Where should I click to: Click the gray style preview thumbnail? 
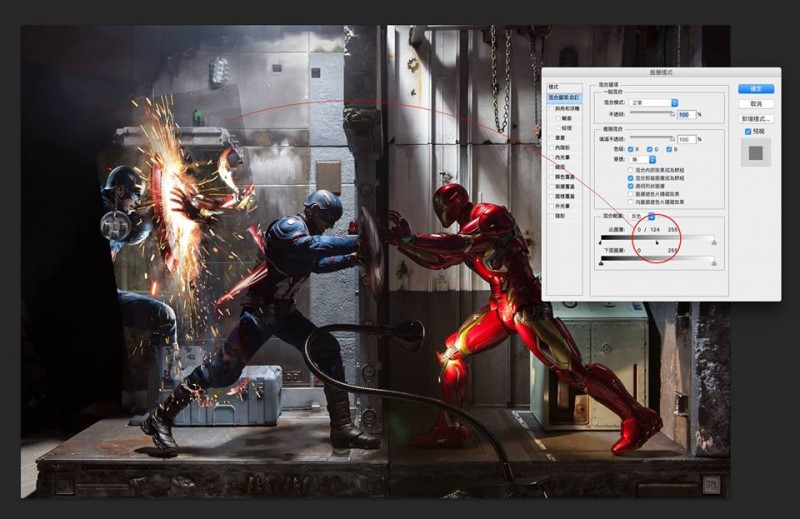click(x=756, y=153)
